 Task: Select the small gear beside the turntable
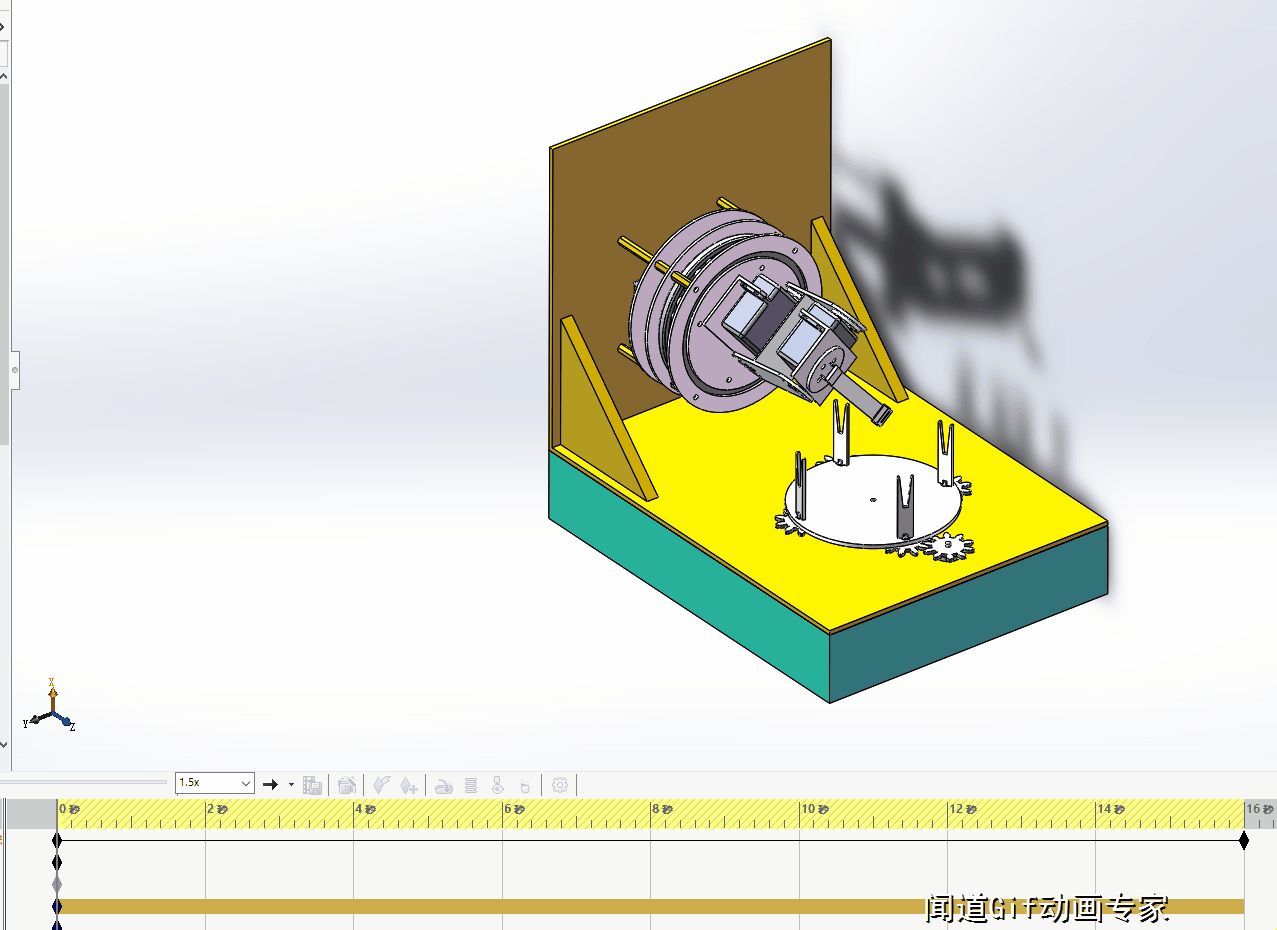coord(949,545)
